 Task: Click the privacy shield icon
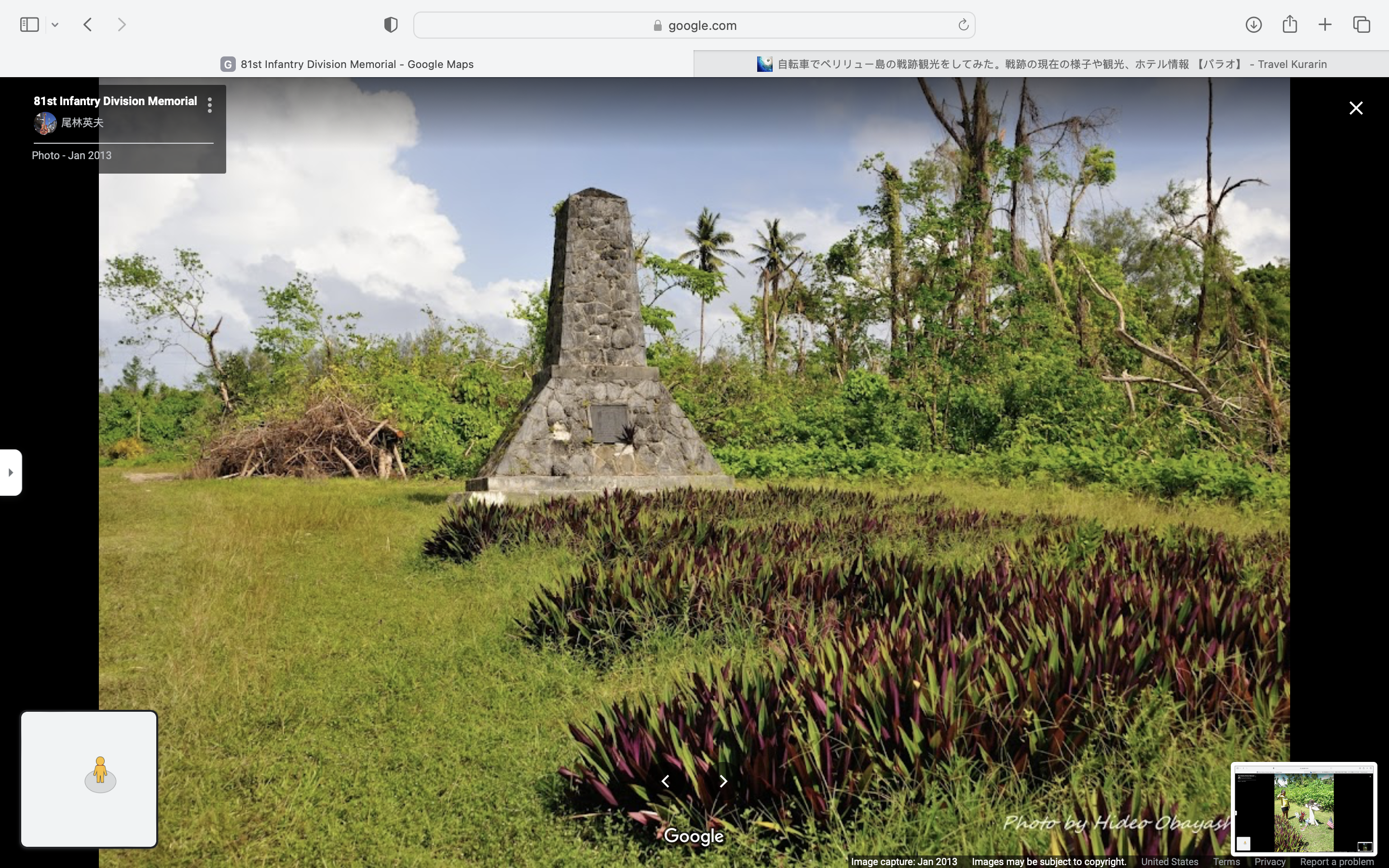pyautogui.click(x=390, y=25)
